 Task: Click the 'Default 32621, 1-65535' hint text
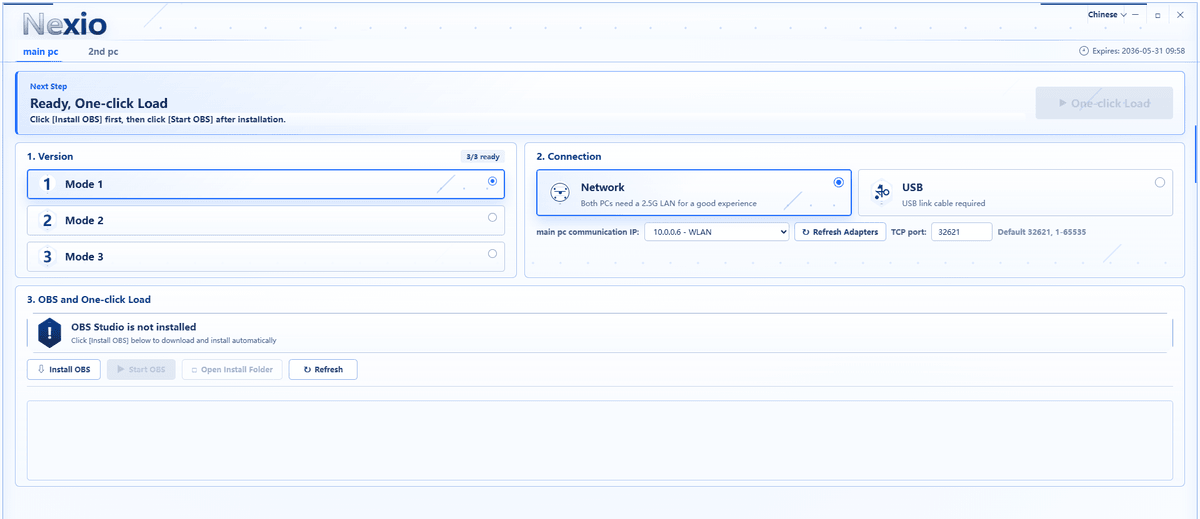[x=1042, y=232]
